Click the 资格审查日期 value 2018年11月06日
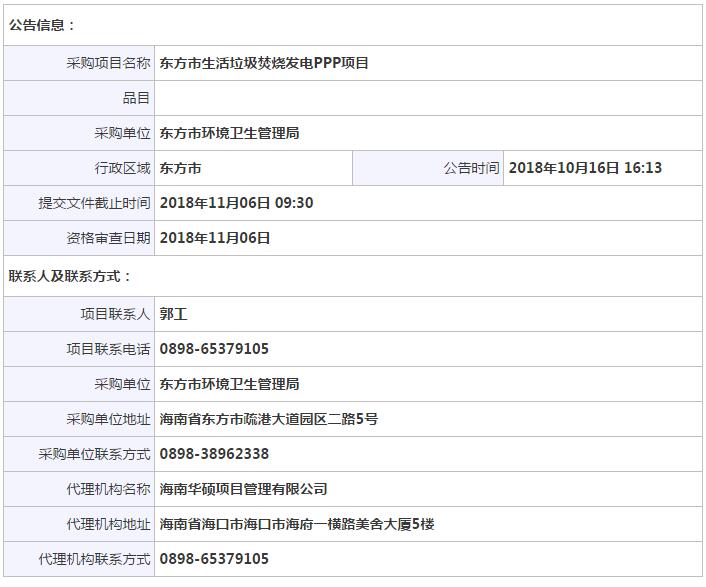706x587 pixels. (x=215, y=238)
